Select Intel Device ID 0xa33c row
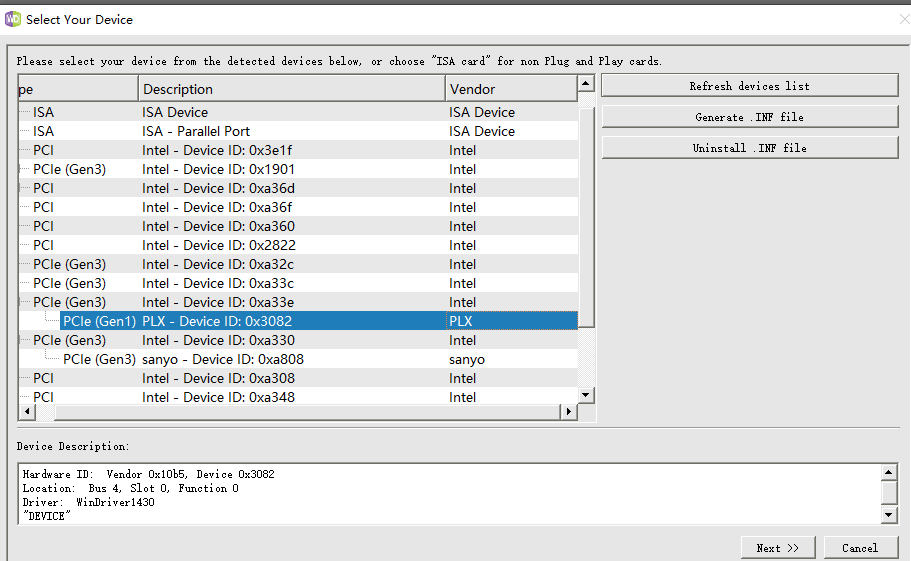 298,283
